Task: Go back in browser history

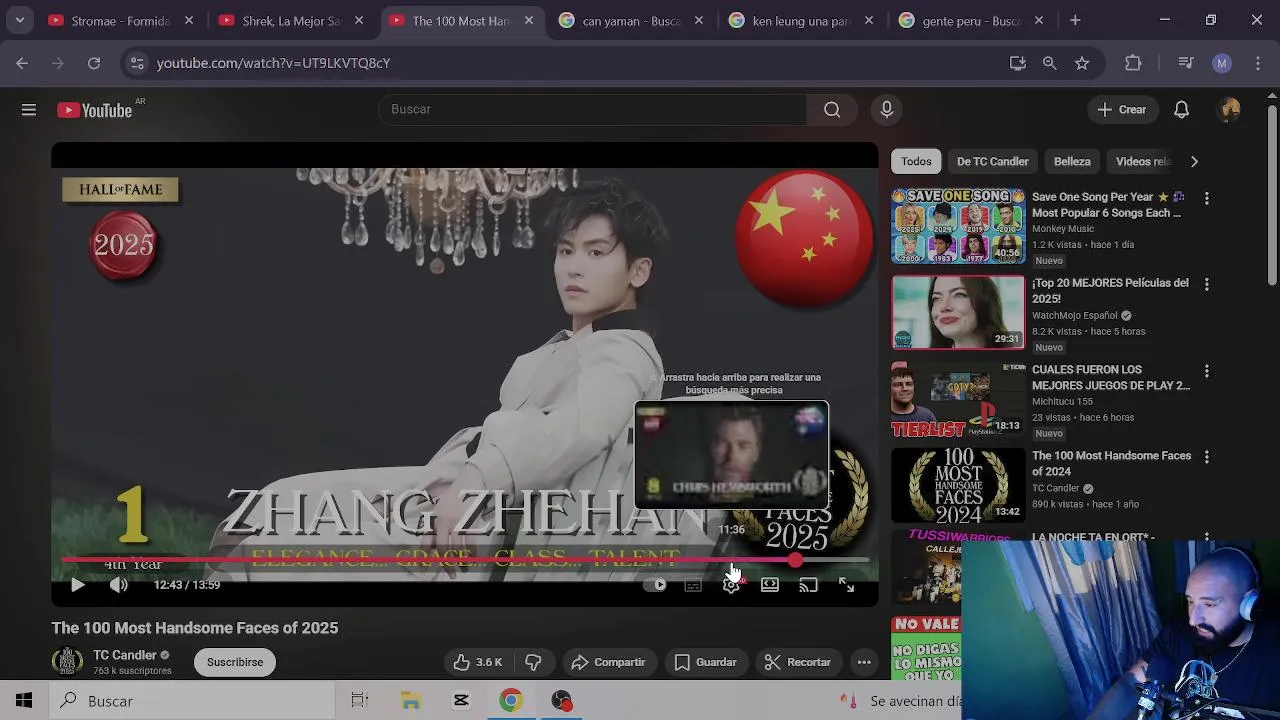Action: [22, 63]
